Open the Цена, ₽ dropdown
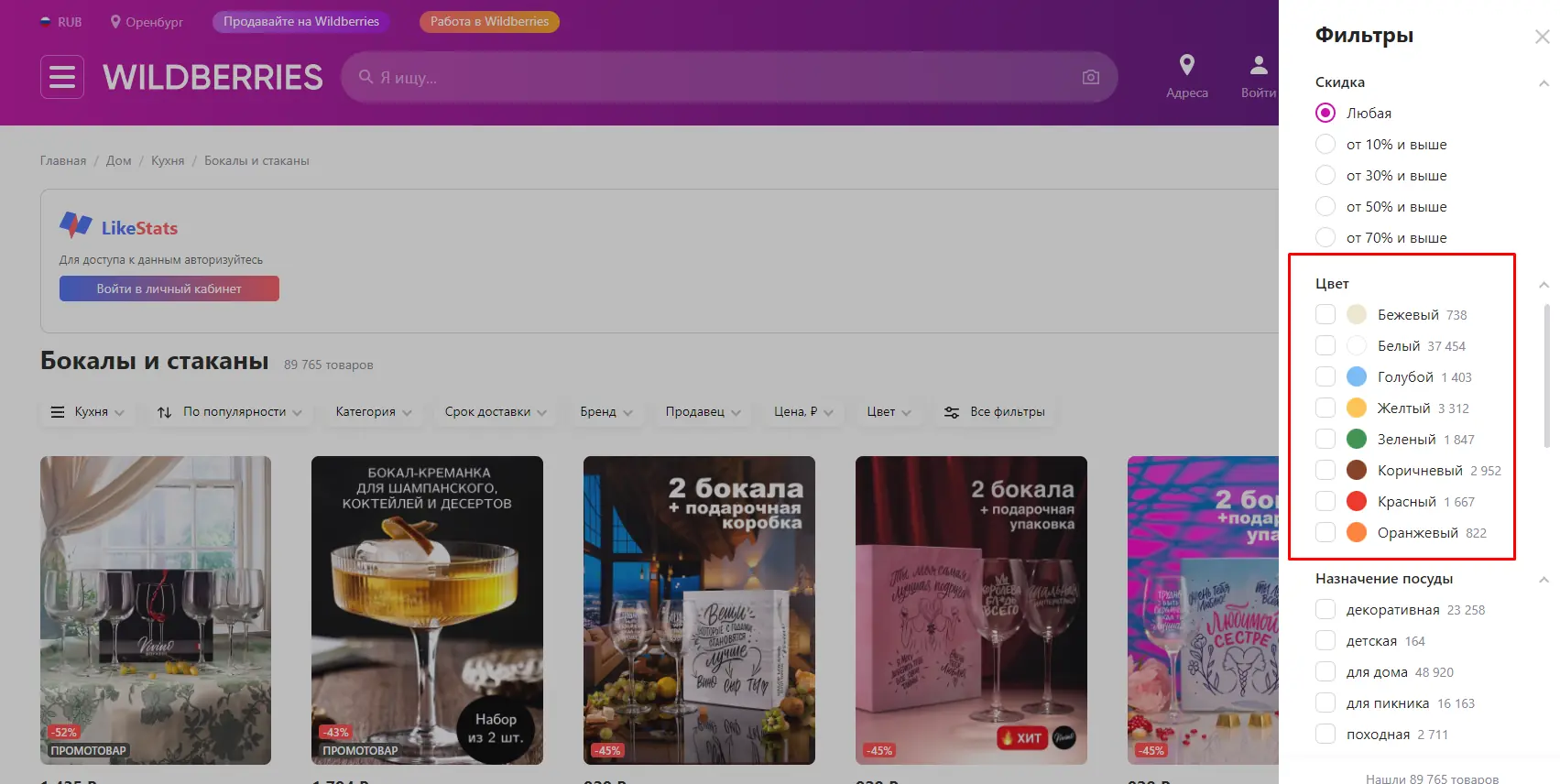1560x784 pixels. pos(803,412)
